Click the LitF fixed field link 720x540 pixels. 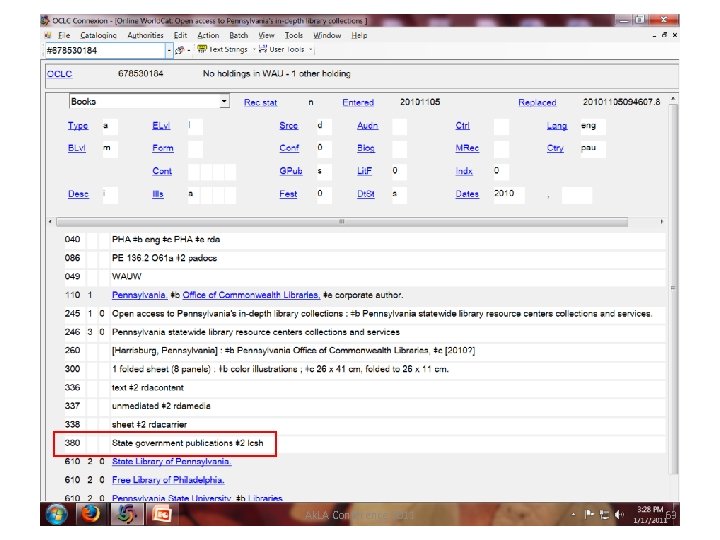364,171
